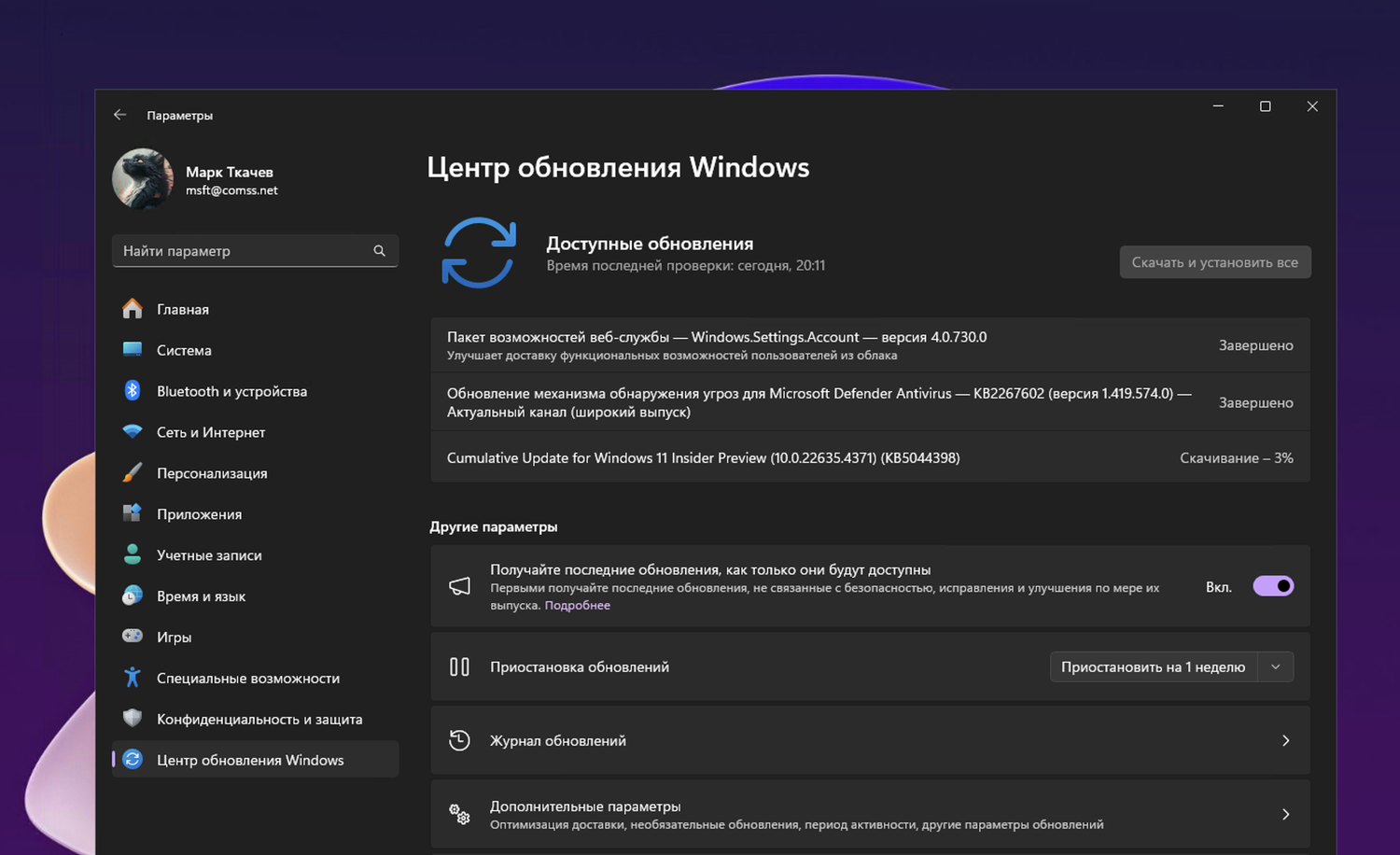Click the email msft@comss.net
1400x855 pixels.
click(231, 190)
